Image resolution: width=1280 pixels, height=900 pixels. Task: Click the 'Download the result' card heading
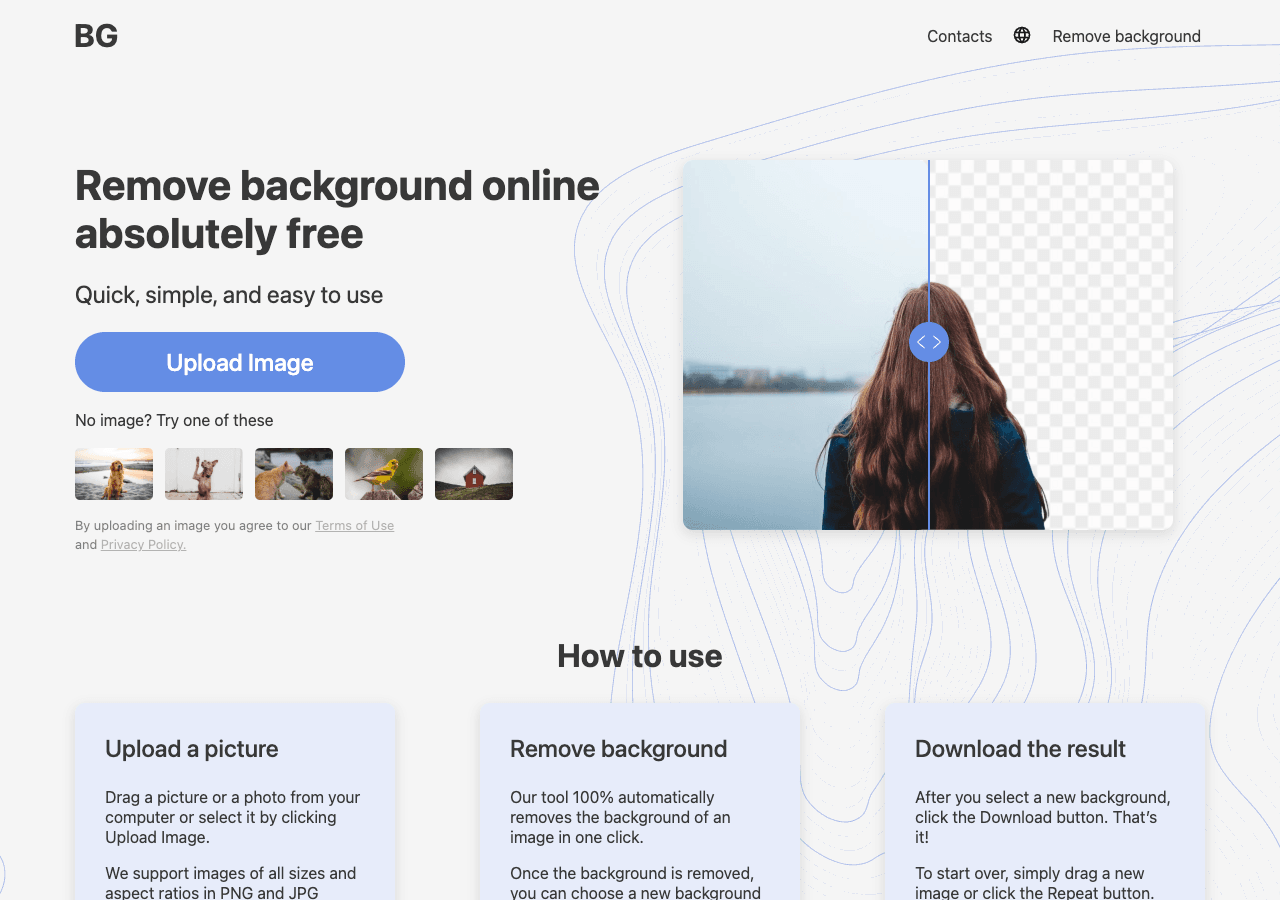click(x=1020, y=749)
